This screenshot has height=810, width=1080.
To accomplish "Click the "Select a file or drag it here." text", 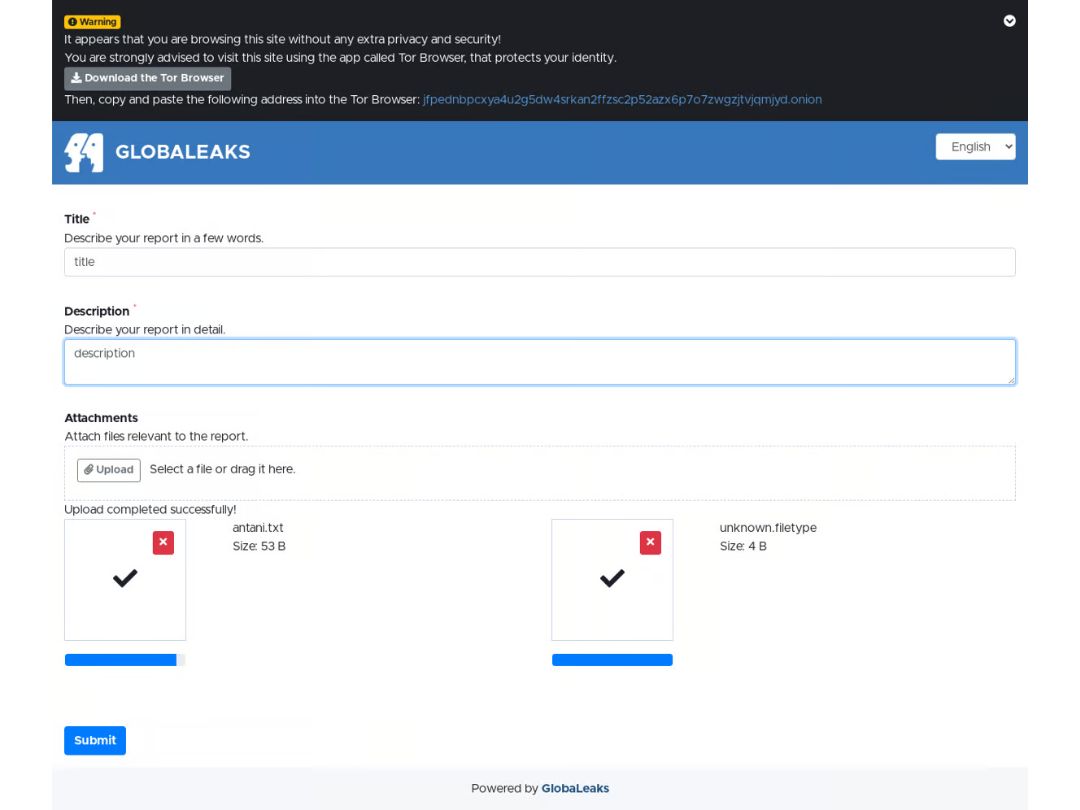I will coord(222,469).
